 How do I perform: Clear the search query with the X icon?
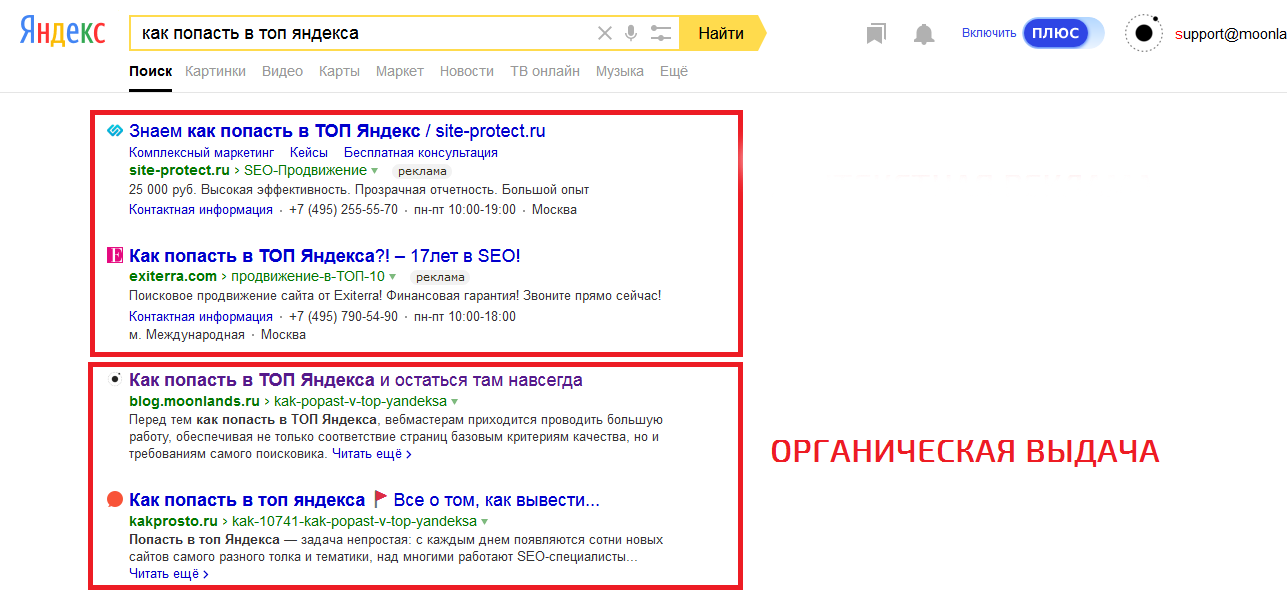[x=604, y=33]
